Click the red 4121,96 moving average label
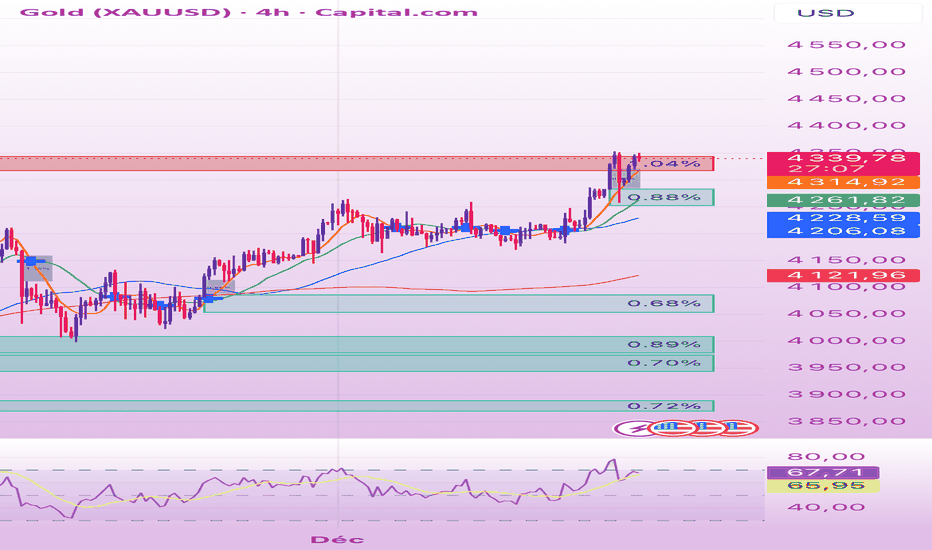 (843, 275)
